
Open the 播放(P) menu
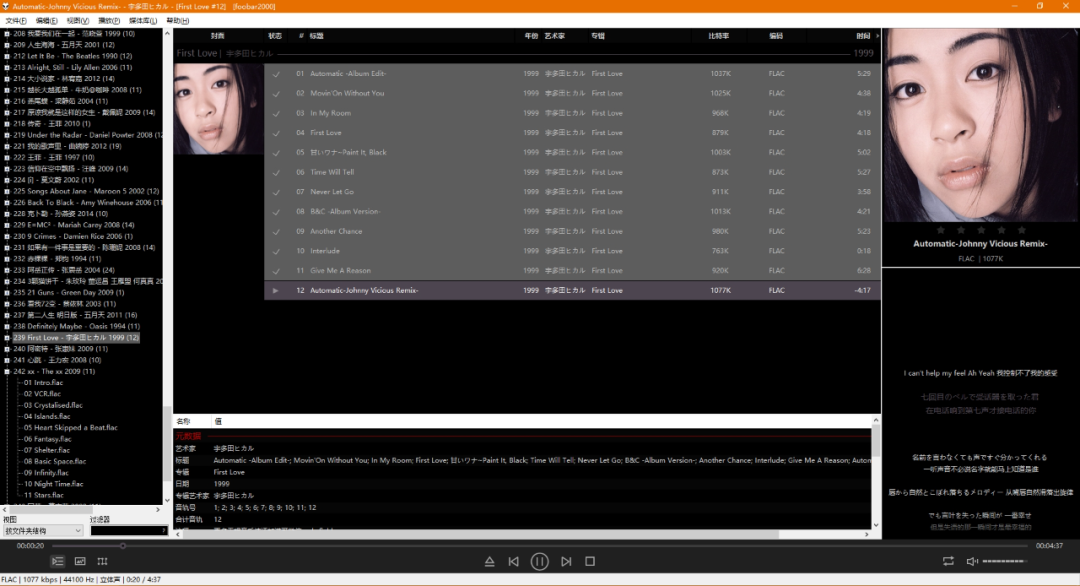click(x=109, y=21)
